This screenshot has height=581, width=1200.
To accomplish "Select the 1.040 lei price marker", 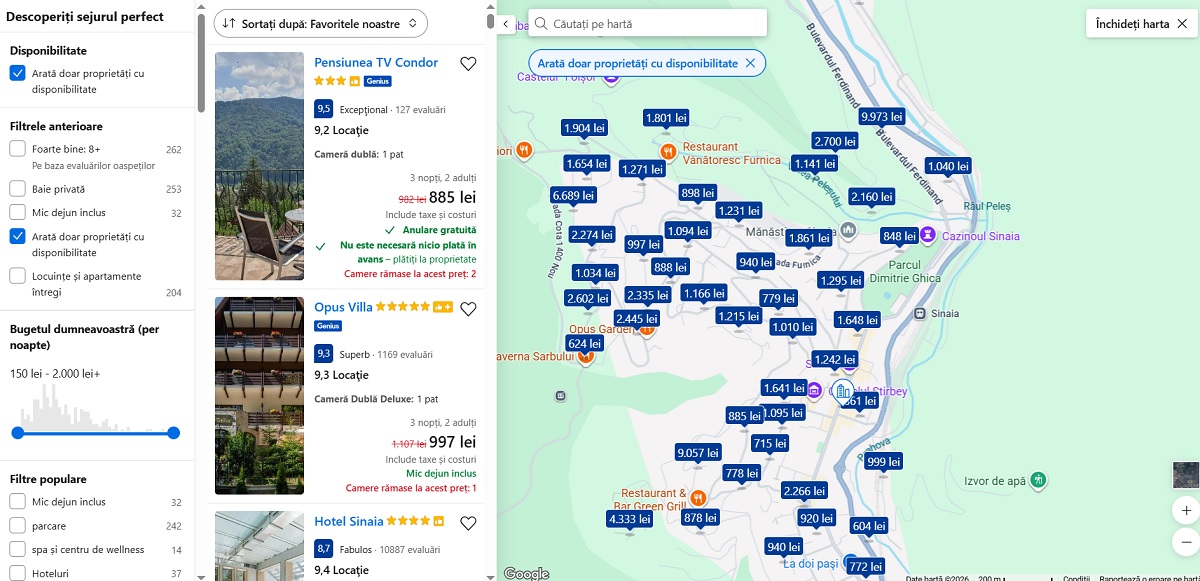I will coord(948,166).
